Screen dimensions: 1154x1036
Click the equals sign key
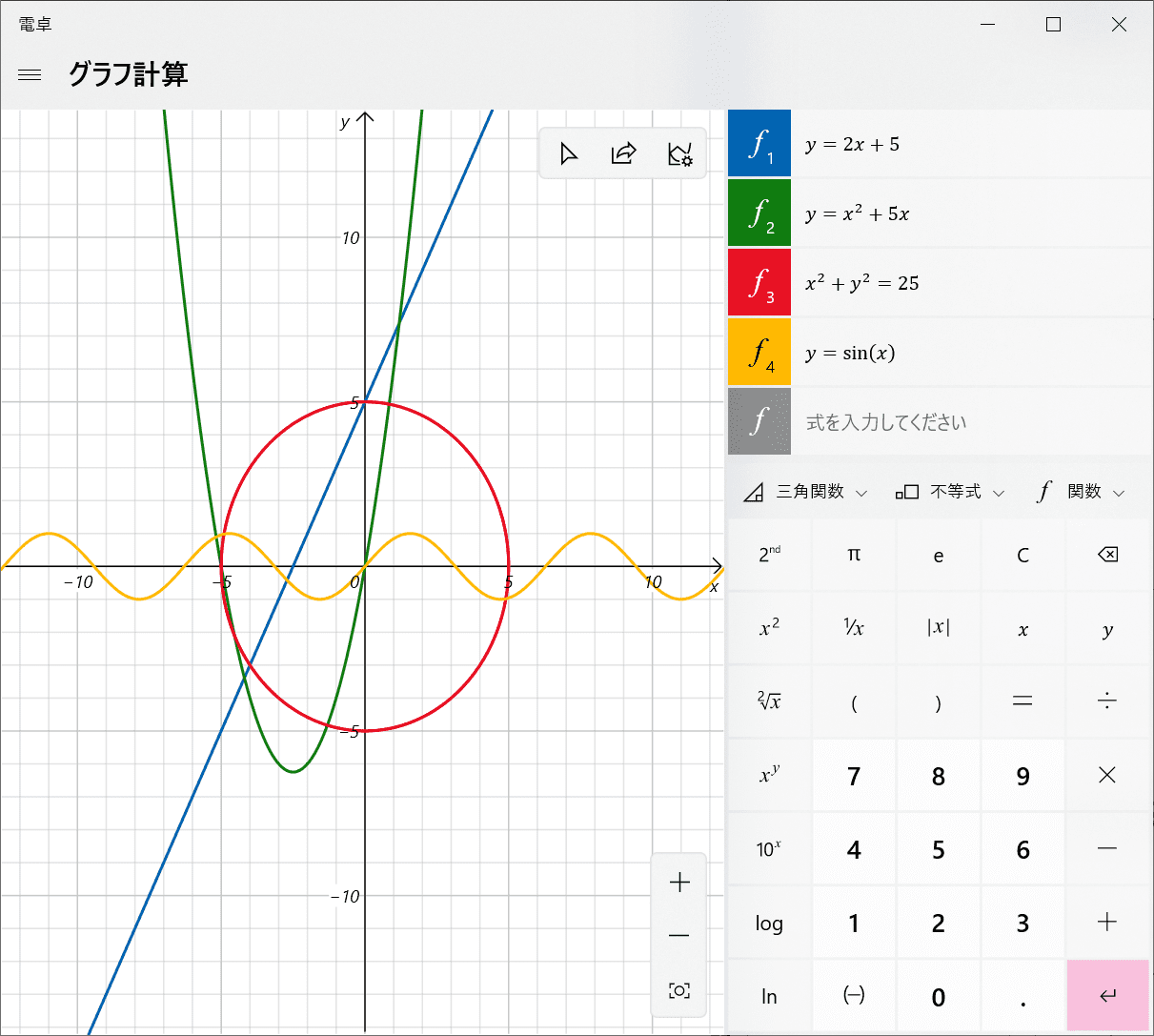click(1022, 701)
